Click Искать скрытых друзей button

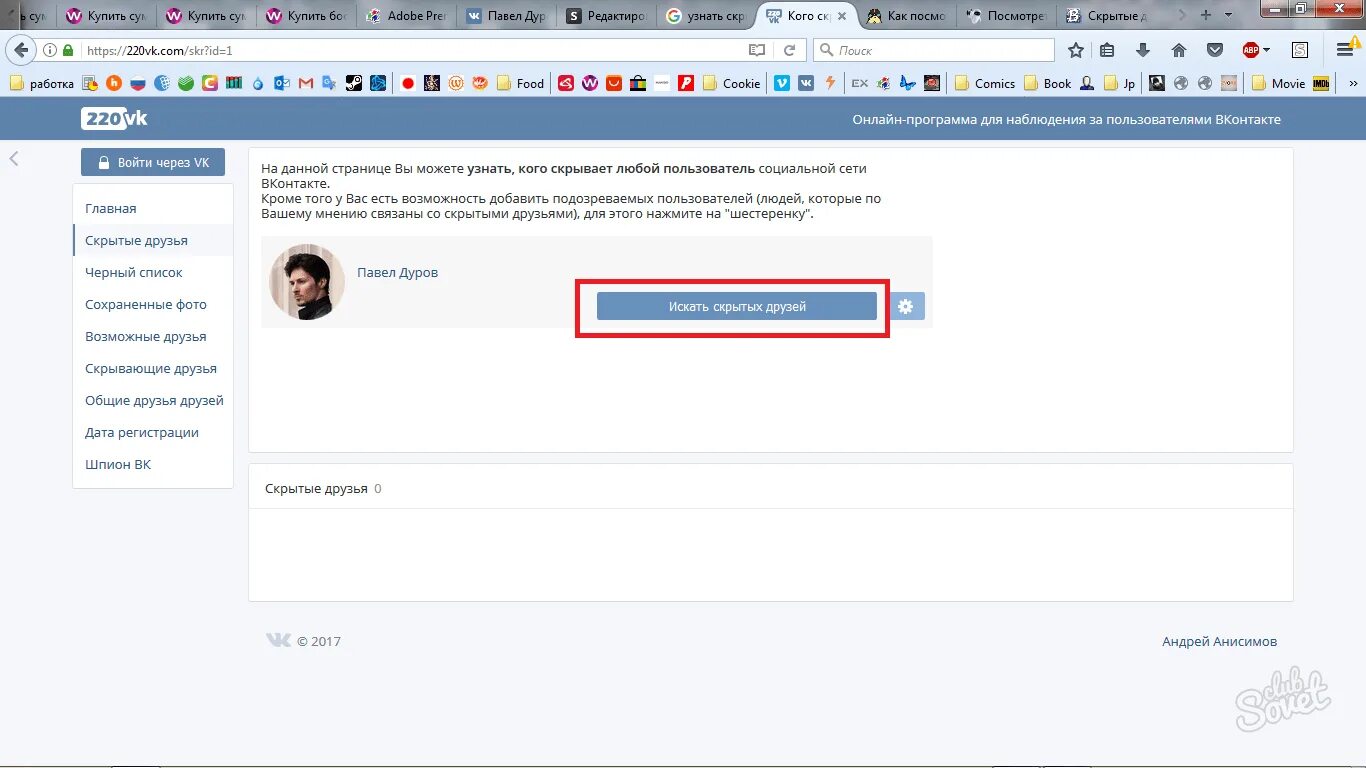737,306
